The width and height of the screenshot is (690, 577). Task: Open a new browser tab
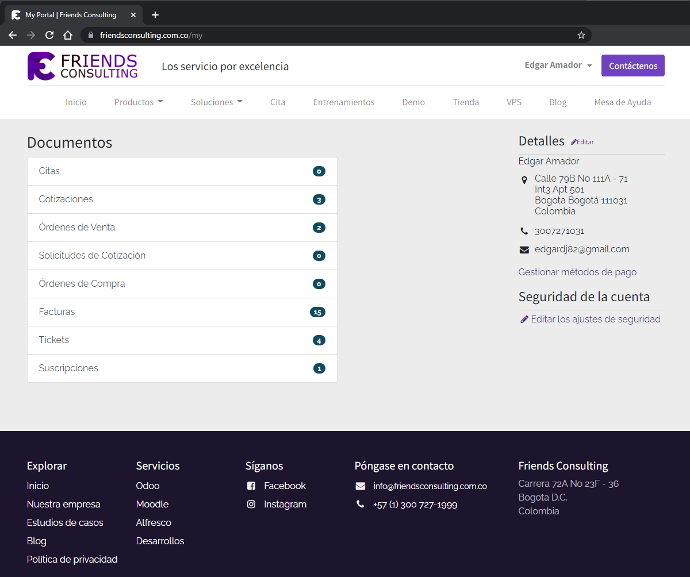tap(155, 15)
